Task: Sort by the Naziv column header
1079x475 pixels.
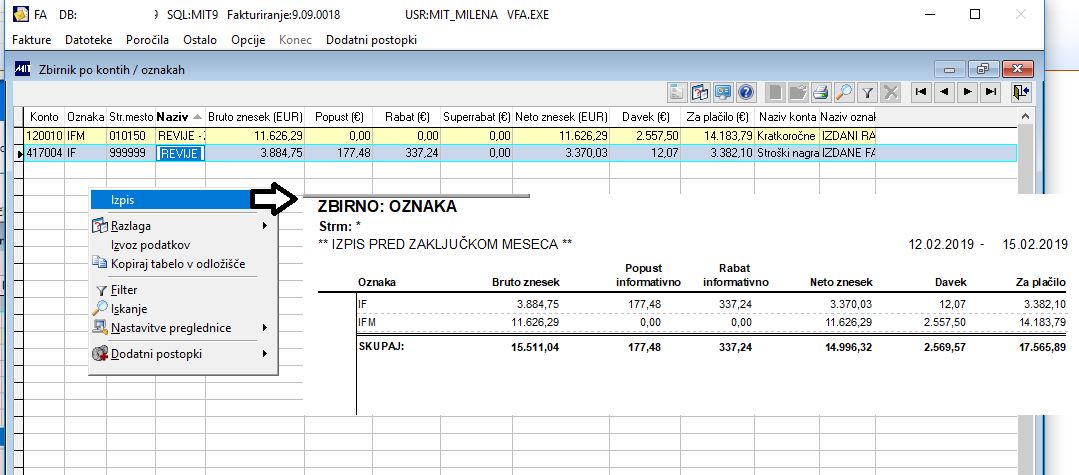Action: click(x=180, y=117)
